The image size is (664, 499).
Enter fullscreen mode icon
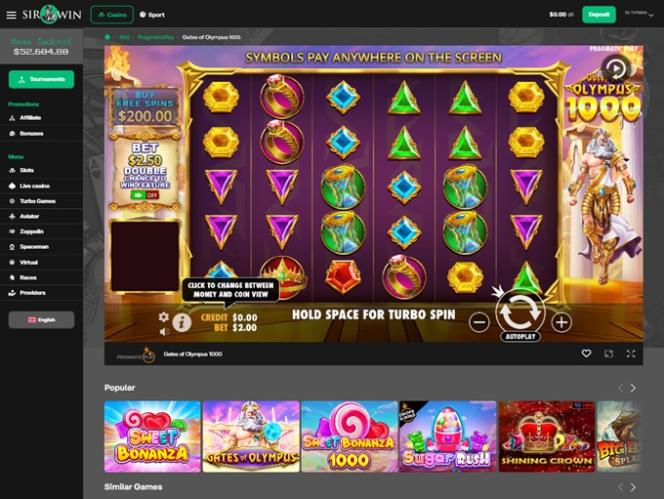(x=631, y=354)
